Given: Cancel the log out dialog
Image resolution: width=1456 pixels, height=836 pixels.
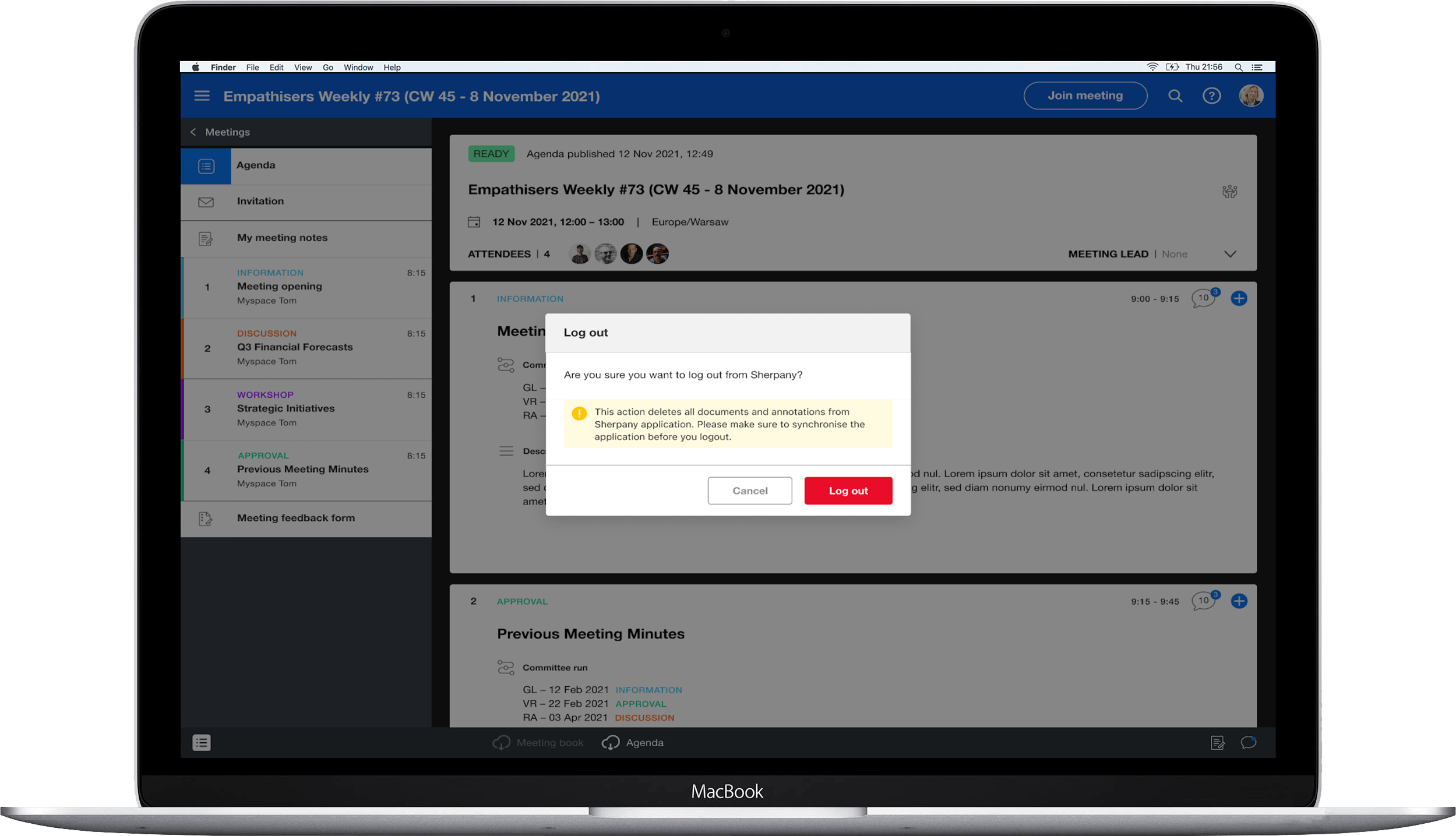Looking at the screenshot, I should coord(749,491).
